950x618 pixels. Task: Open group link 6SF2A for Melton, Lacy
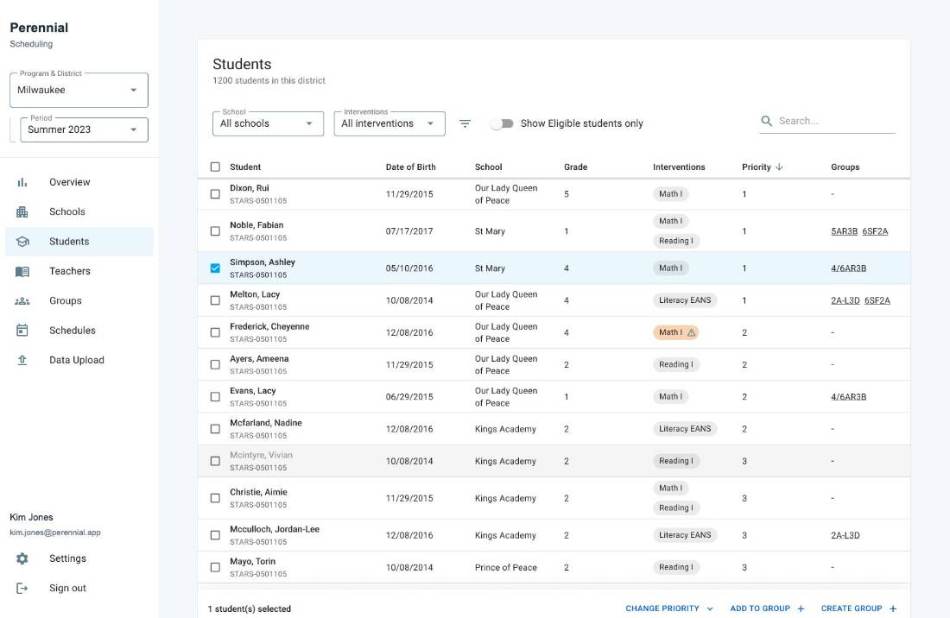coord(877,301)
